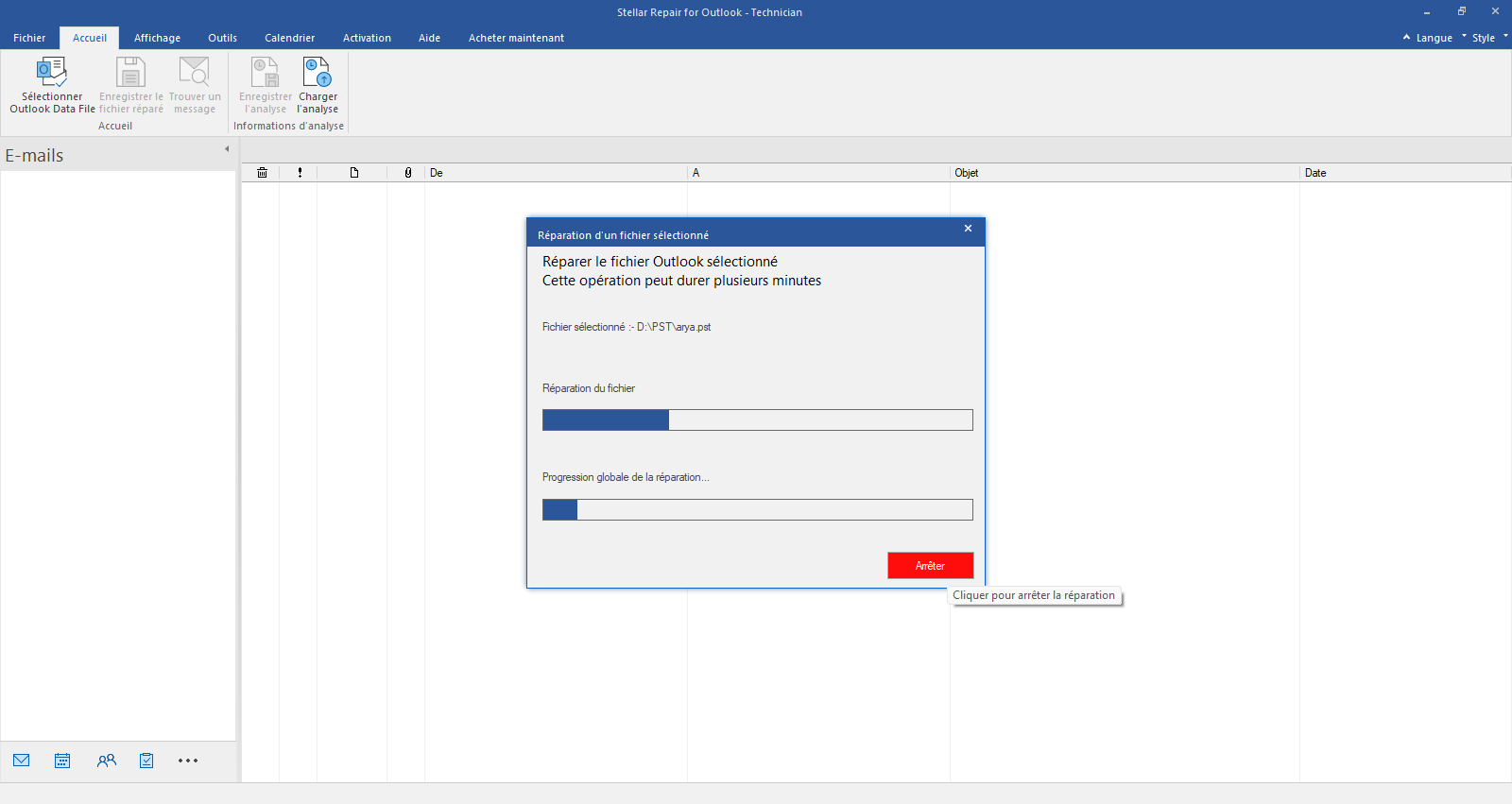1512x804 pixels.
Task: Click Acheter maintenant tab
Action: click(516, 38)
